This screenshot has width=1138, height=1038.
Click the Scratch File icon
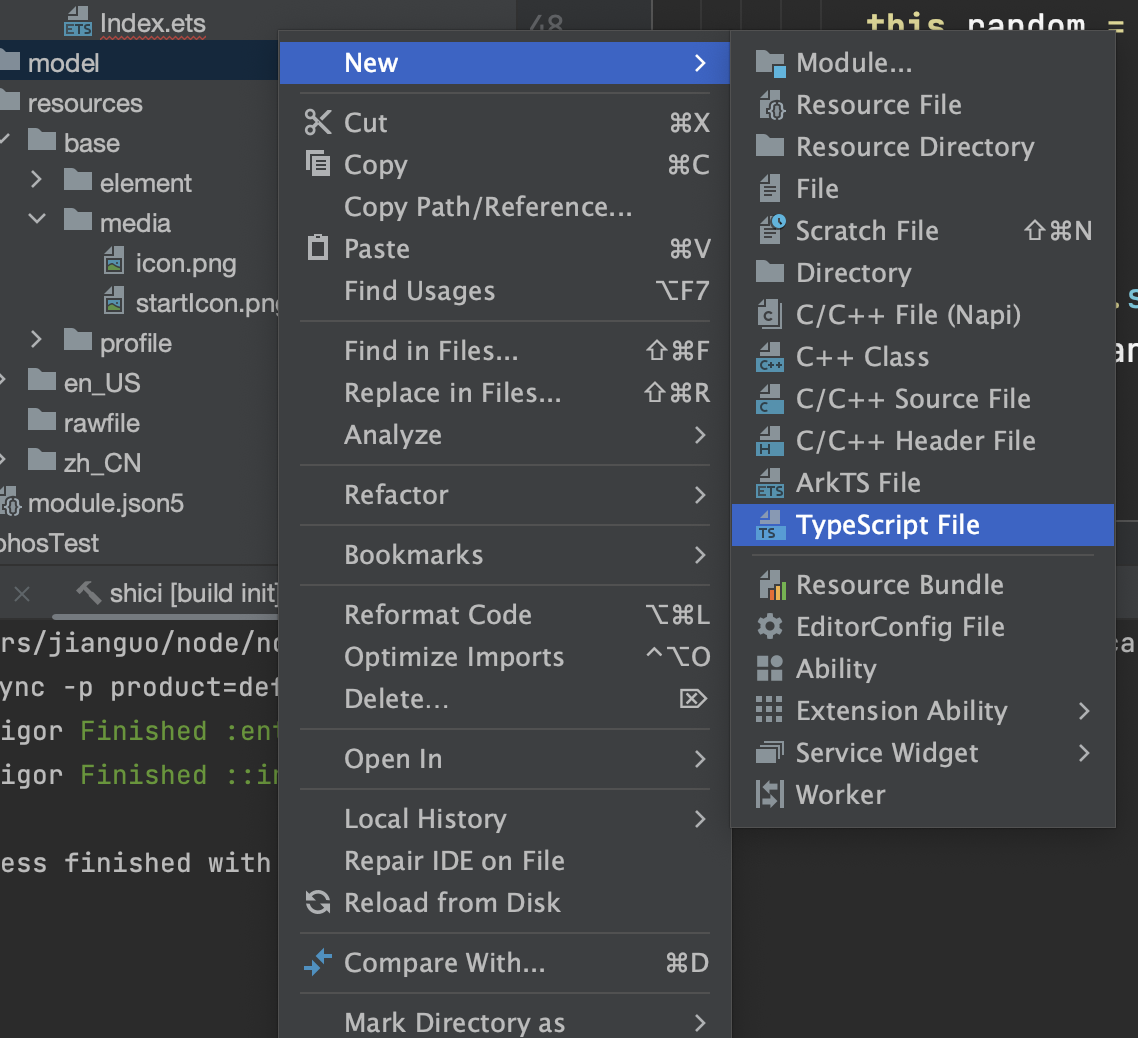click(771, 230)
